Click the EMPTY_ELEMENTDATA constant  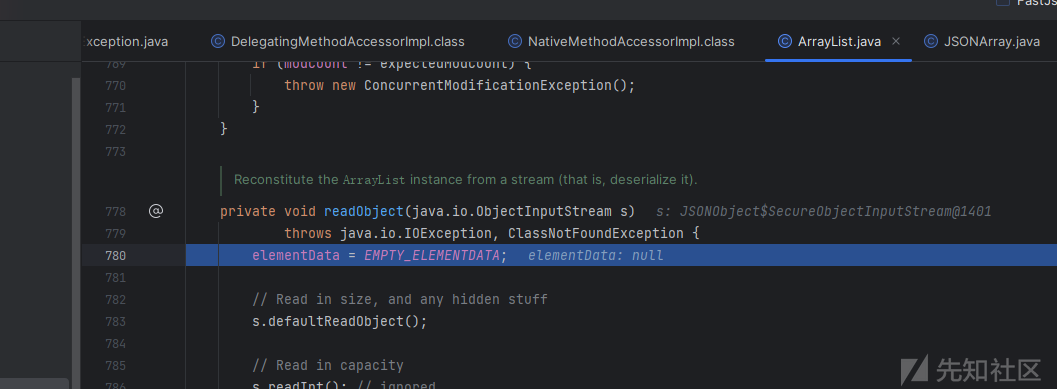click(431, 256)
